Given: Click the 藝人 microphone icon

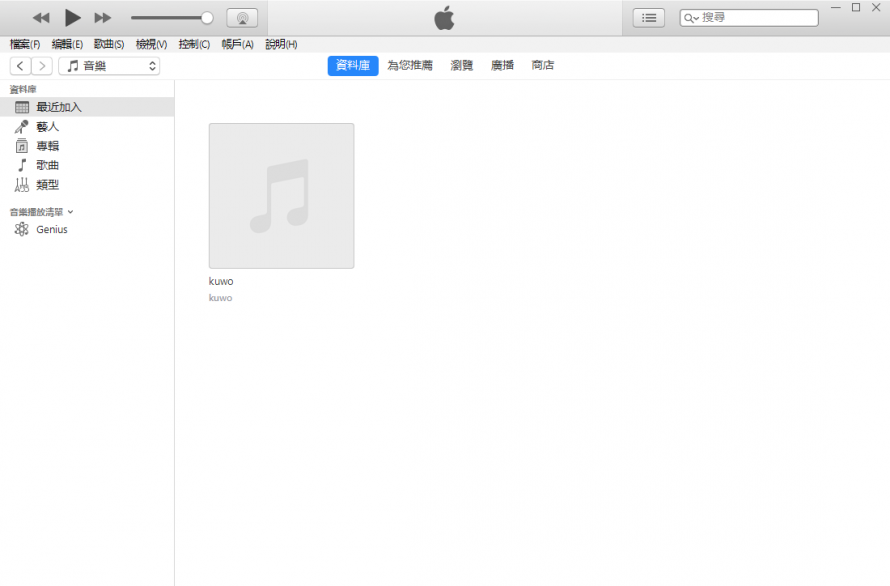Looking at the screenshot, I should (x=22, y=127).
